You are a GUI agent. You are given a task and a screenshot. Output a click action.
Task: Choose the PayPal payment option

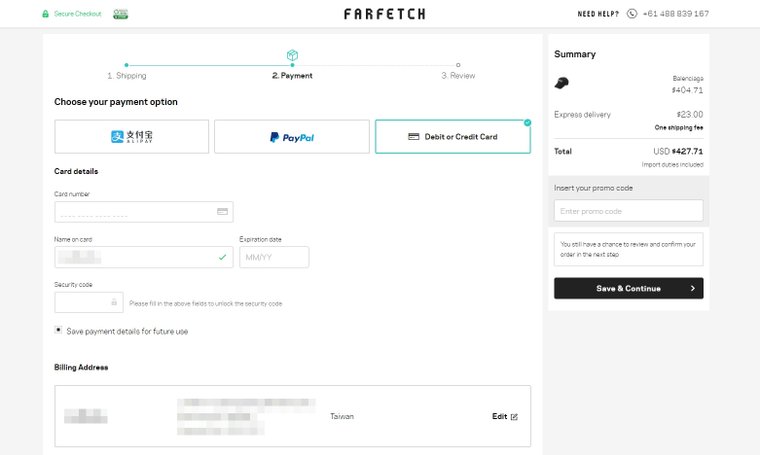coord(292,137)
